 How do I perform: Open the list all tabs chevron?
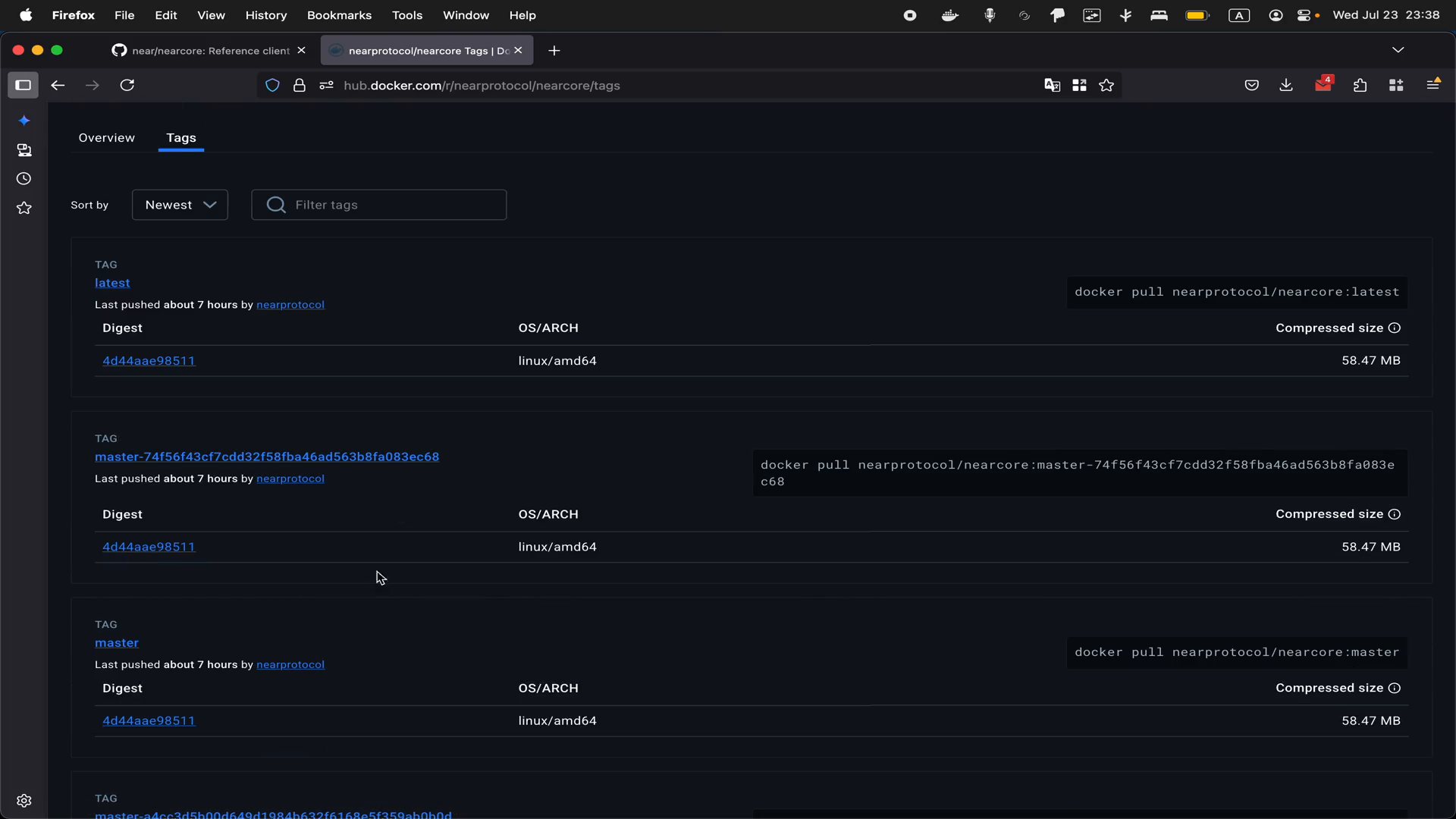pyautogui.click(x=1398, y=50)
